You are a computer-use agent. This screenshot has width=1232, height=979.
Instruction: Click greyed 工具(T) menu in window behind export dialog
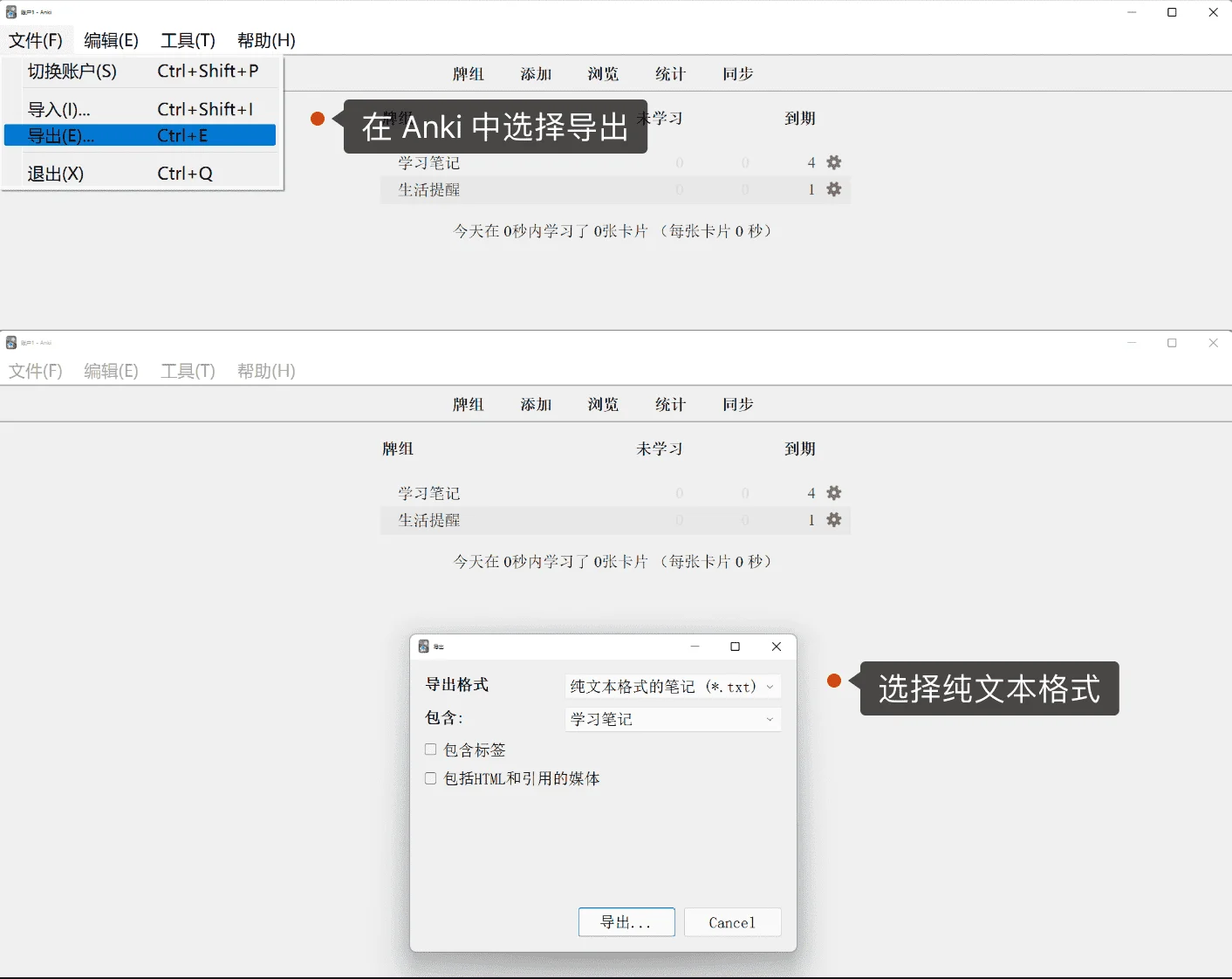click(x=188, y=371)
